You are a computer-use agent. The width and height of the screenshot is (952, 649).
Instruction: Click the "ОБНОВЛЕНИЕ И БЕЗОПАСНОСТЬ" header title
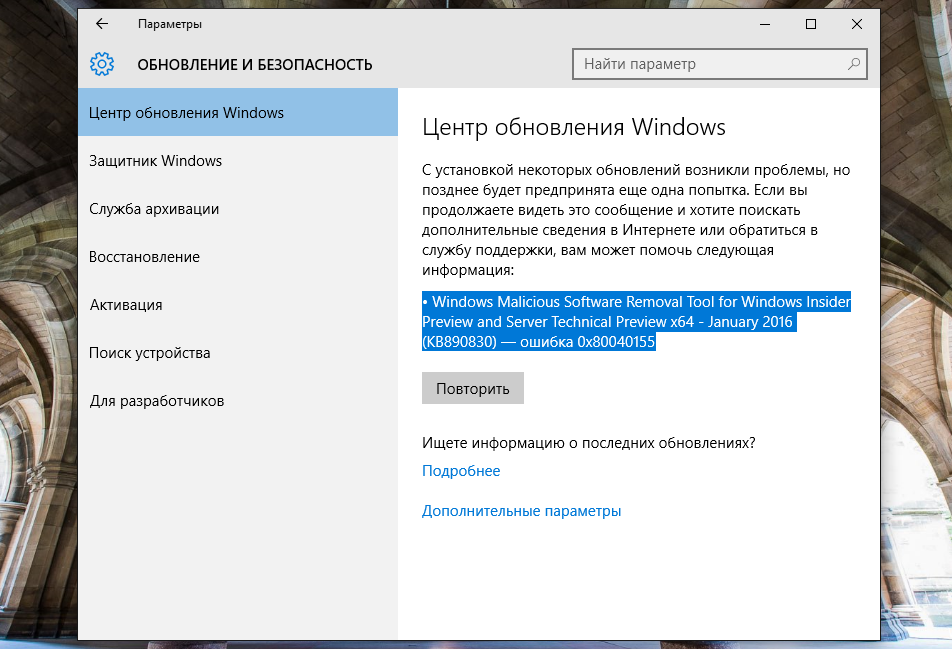(x=255, y=65)
